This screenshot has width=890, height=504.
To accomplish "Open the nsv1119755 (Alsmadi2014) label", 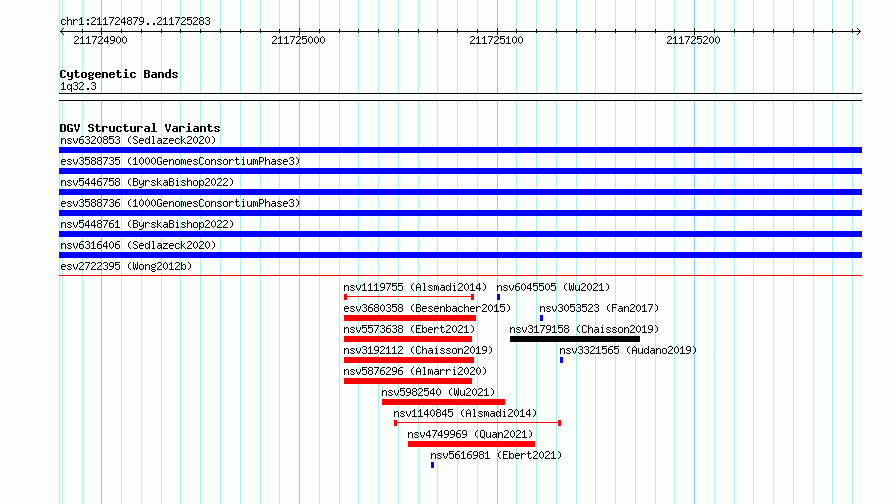I will click(x=415, y=287).
